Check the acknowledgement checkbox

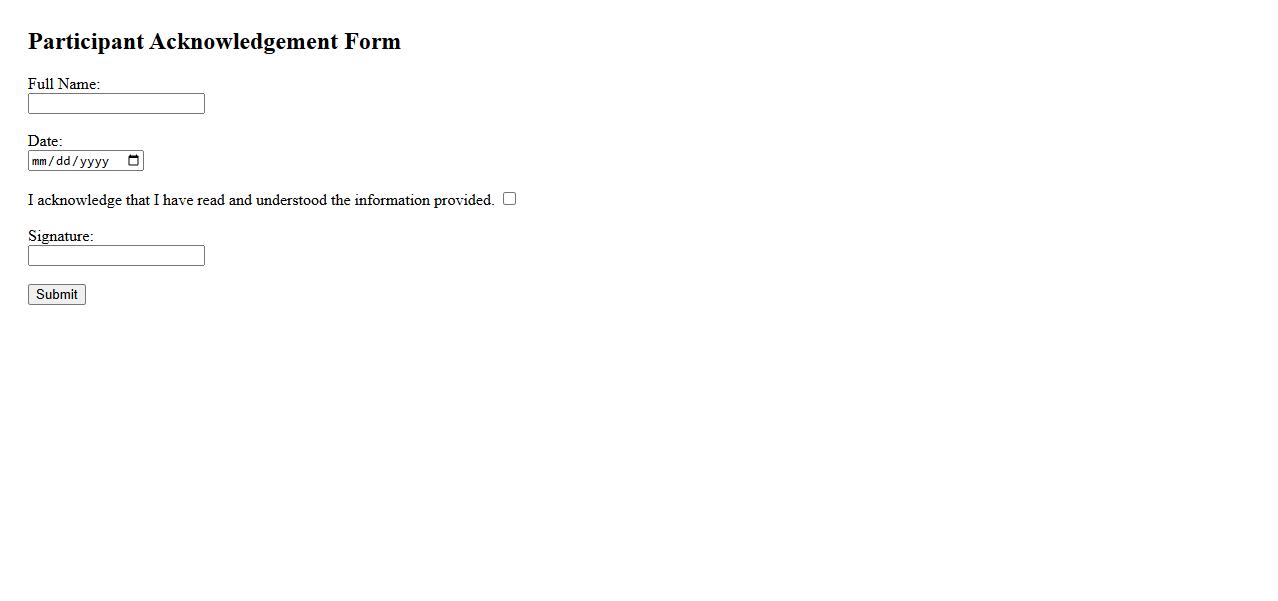[509, 199]
